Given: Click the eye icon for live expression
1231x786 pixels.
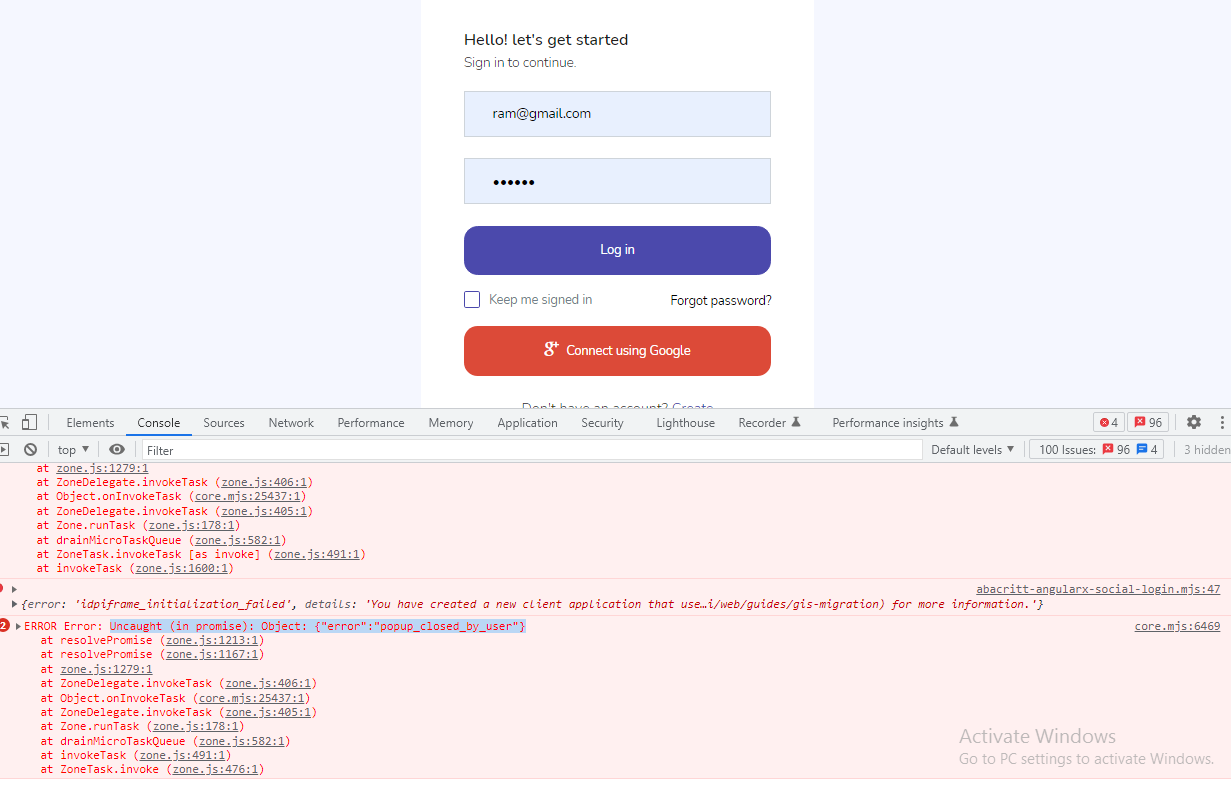Looking at the screenshot, I should [x=117, y=450].
